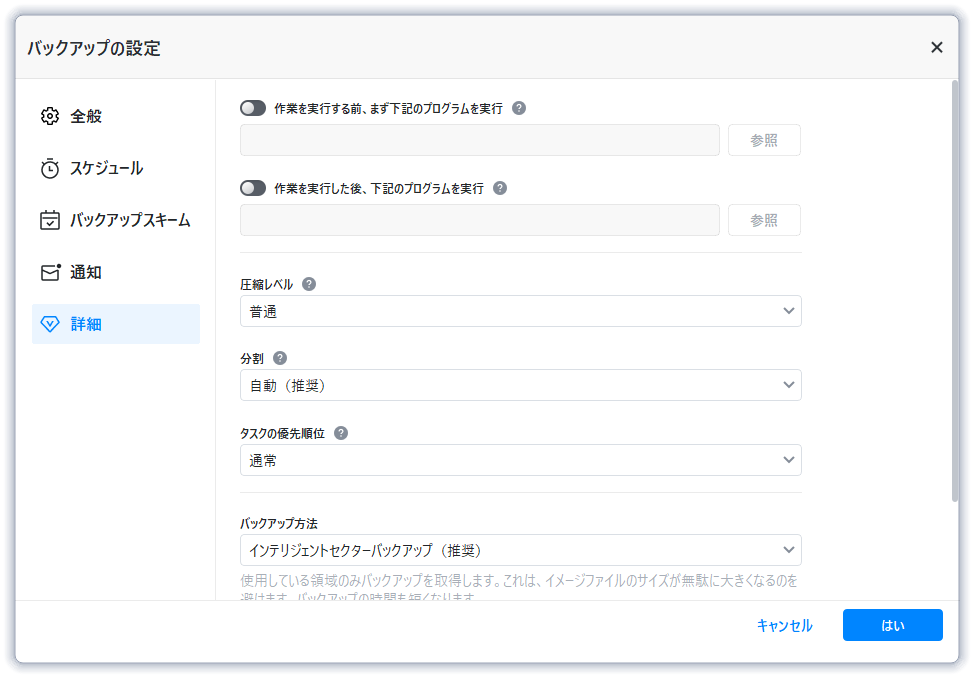Enable the 作業を実行した後 program toggle
This screenshot has height=678, width=974.
pos(253,188)
